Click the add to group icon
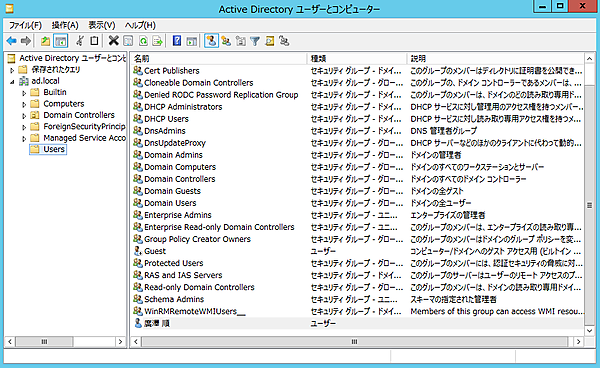 (x=284, y=41)
